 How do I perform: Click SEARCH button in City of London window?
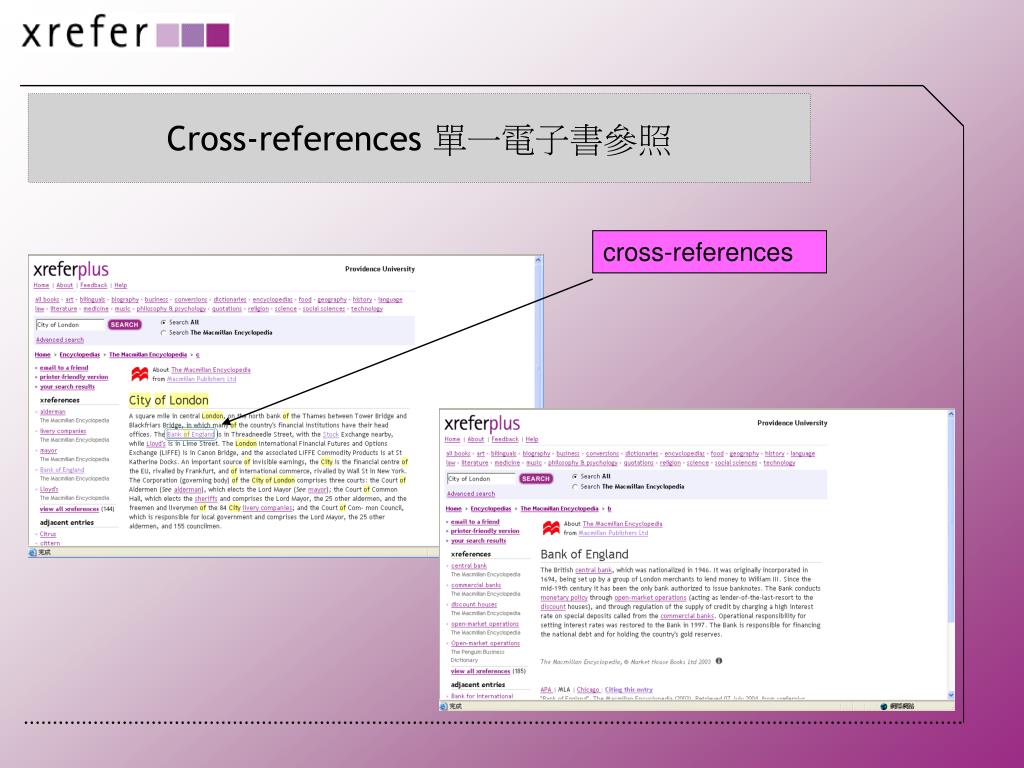click(124, 325)
